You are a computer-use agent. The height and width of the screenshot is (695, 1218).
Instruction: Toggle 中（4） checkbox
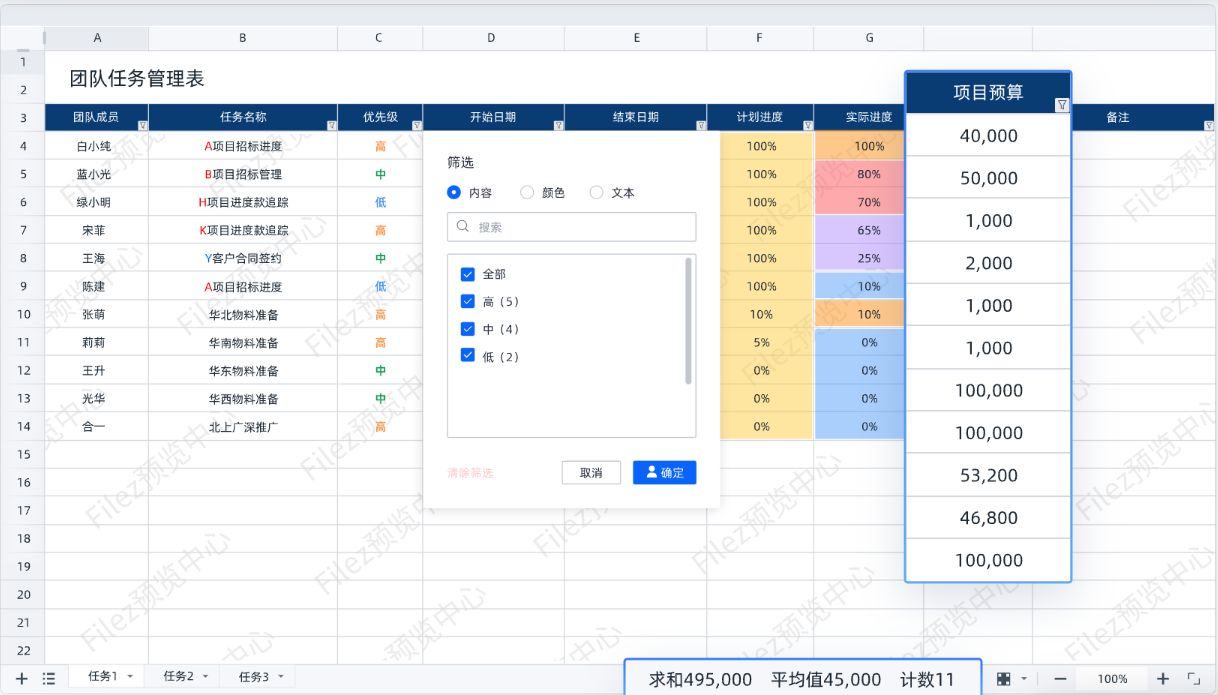pos(467,329)
